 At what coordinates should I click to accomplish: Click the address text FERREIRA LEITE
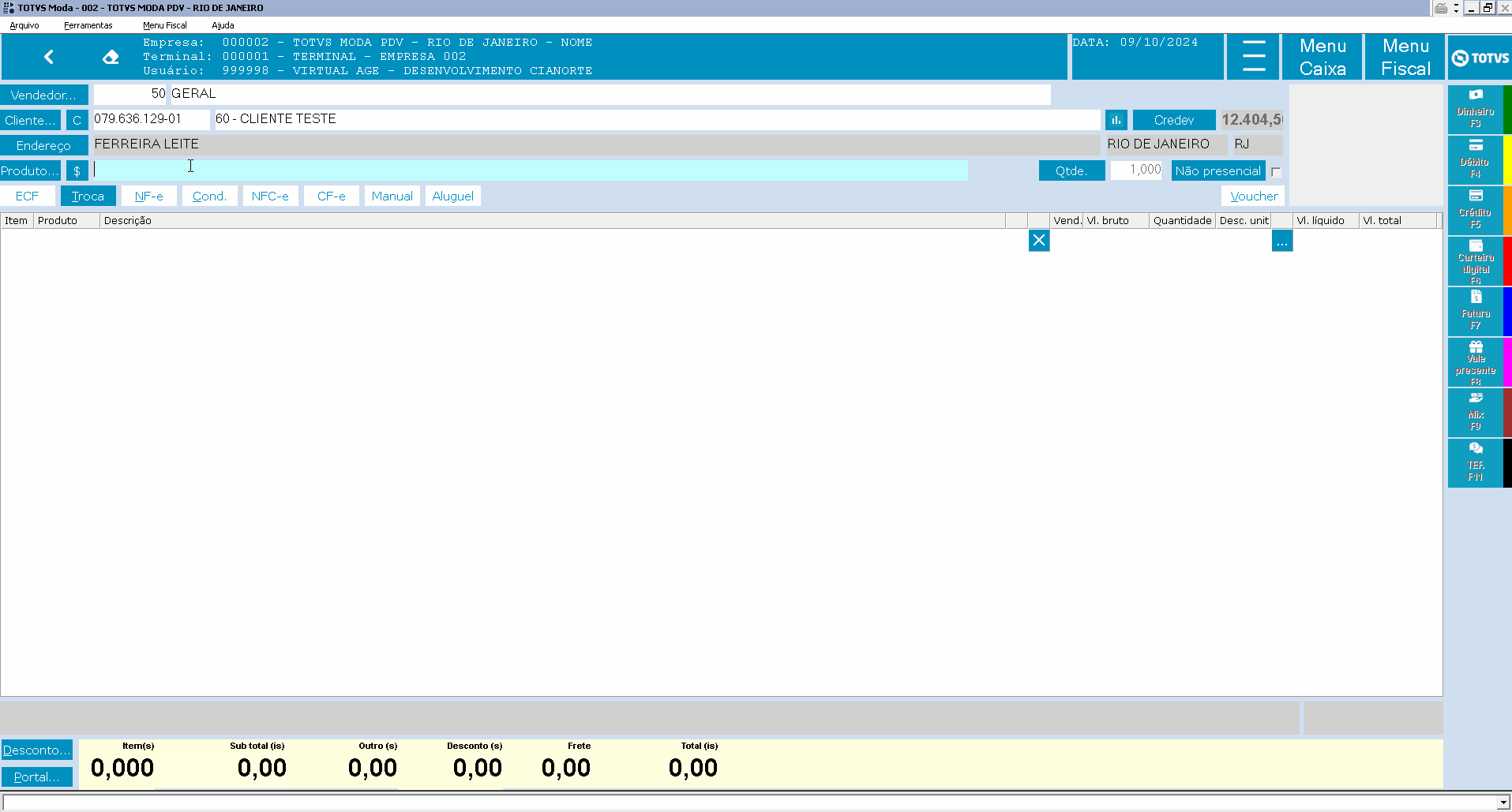coord(147,144)
